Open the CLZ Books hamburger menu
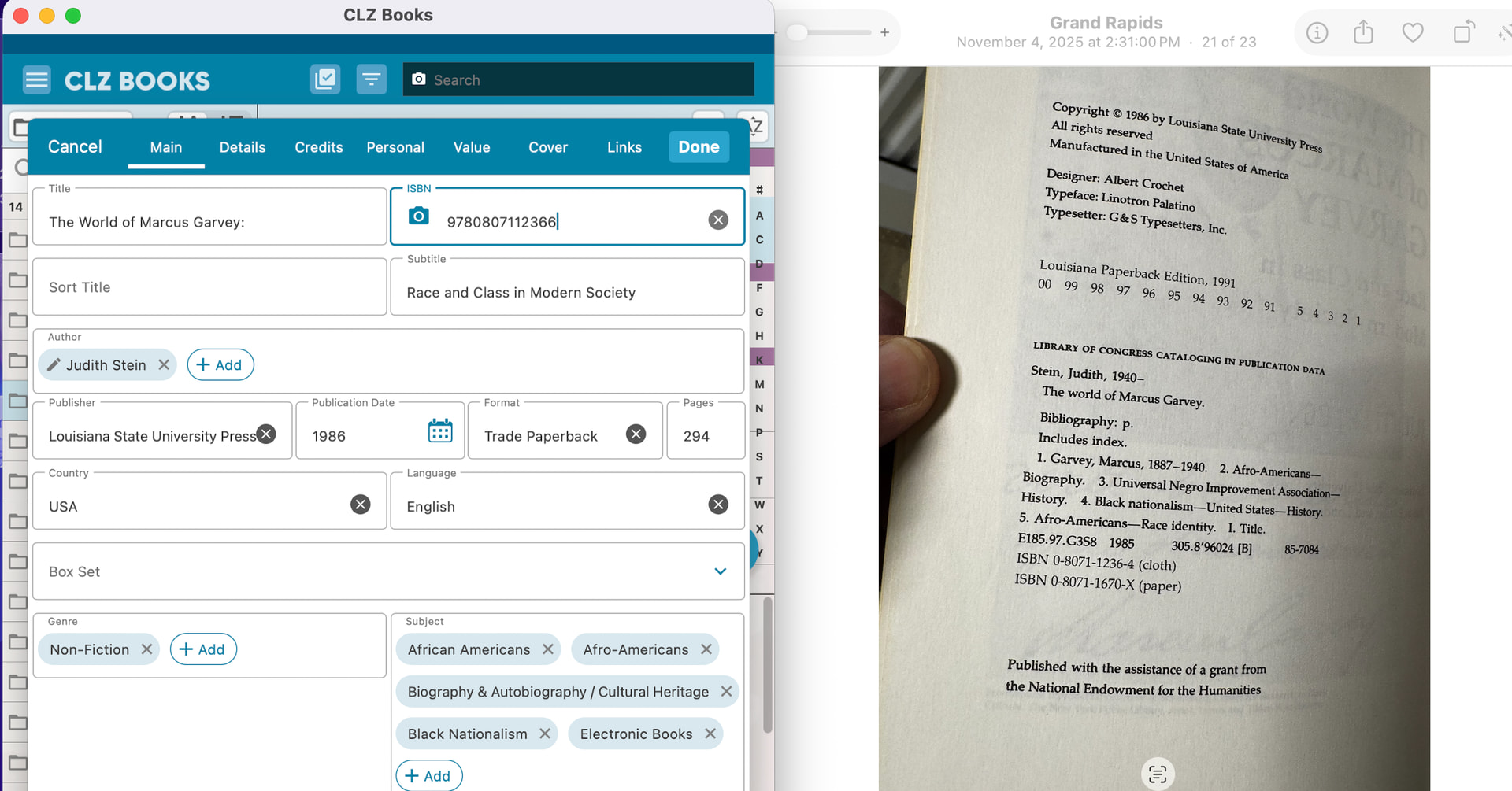 point(37,80)
